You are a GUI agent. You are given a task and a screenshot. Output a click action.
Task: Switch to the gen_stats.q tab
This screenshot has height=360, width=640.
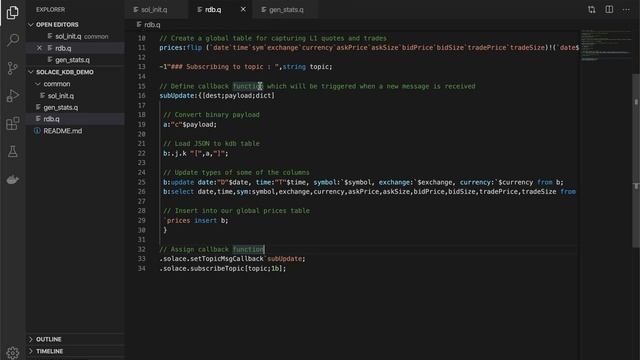[286, 9]
